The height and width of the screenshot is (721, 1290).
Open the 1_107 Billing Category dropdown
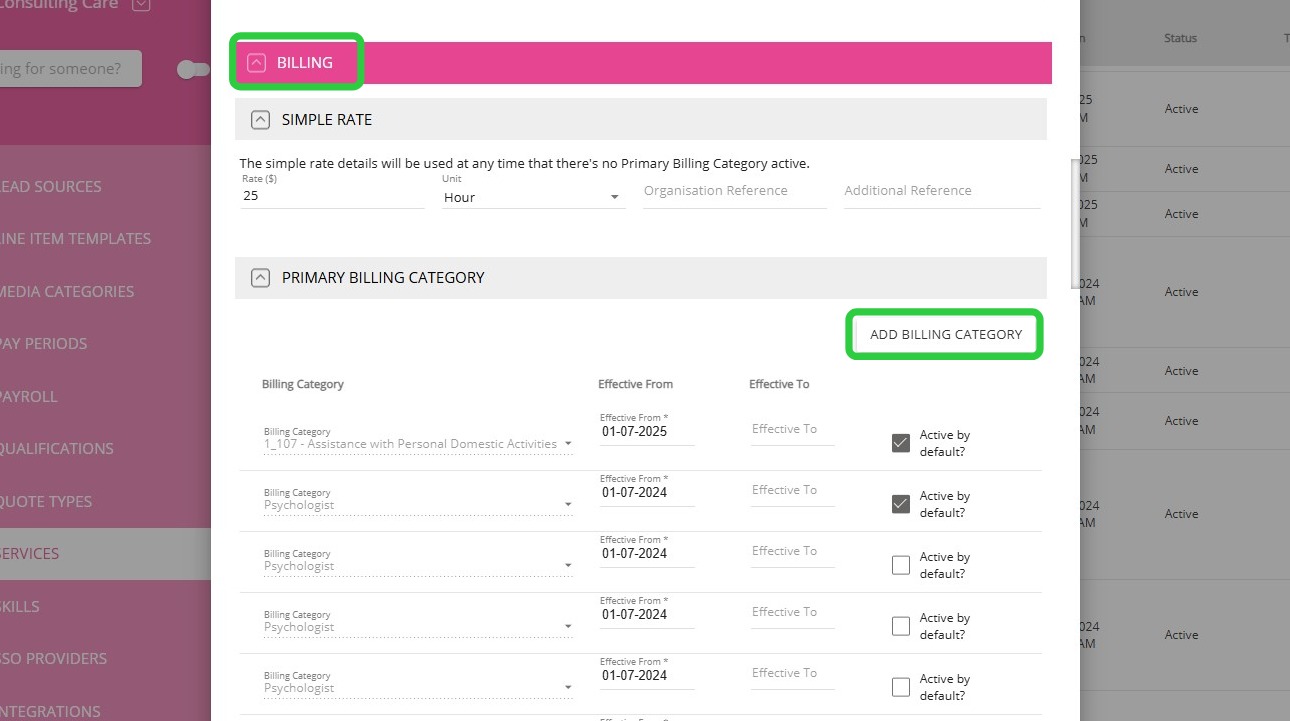pyautogui.click(x=418, y=444)
